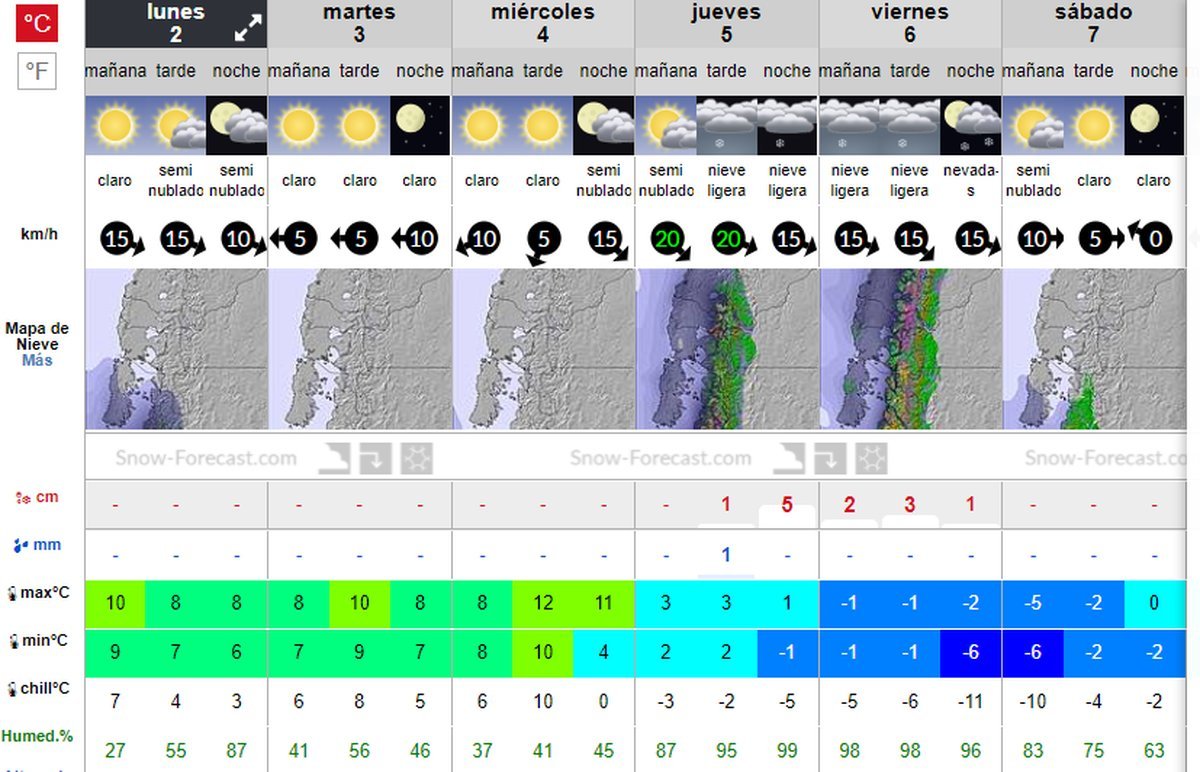This screenshot has width=1200, height=772.
Task: Click the min°C row label
Action: [x=37, y=640]
